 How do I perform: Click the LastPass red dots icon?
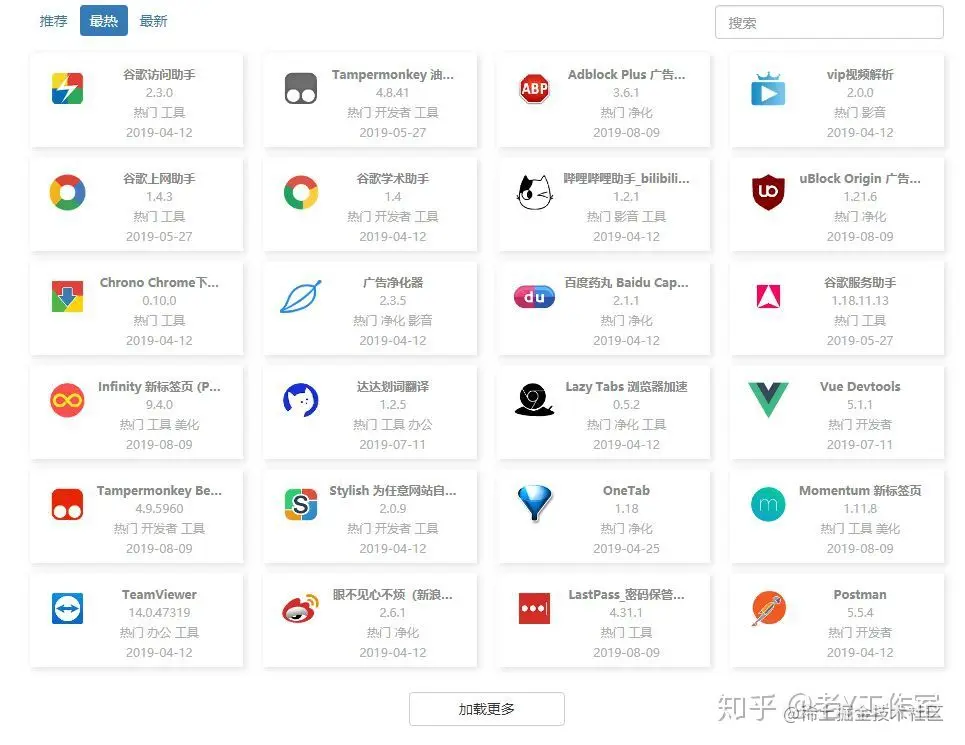534,608
